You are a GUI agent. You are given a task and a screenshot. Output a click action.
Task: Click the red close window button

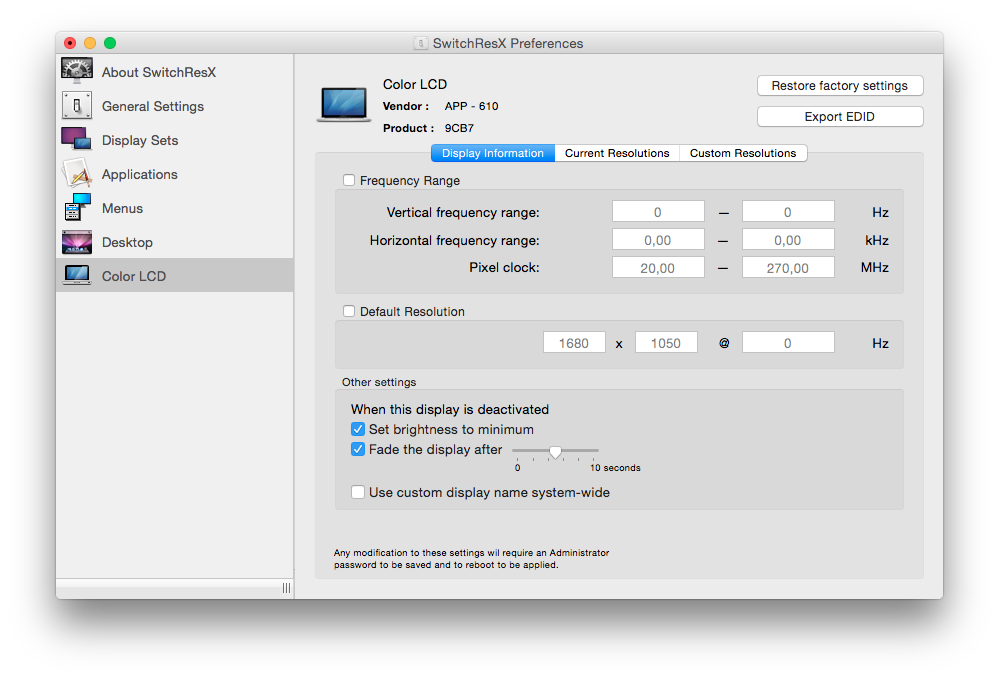(x=70, y=43)
